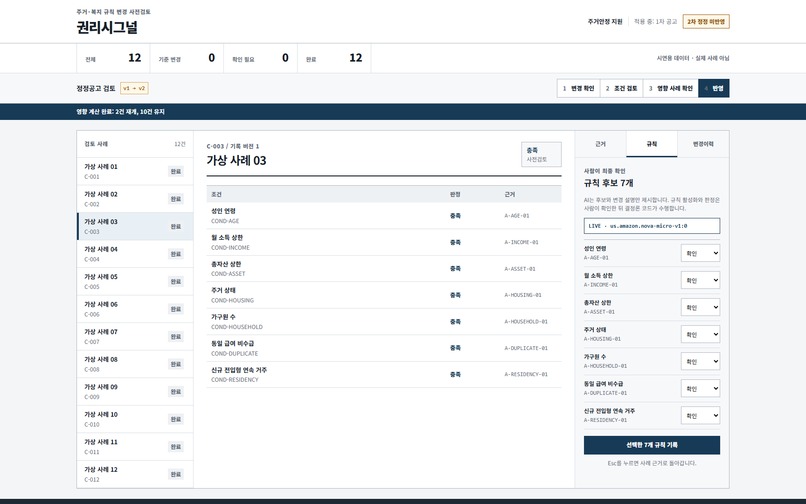This screenshot has height=504, width=806.
Task: Click the 권리시그널 app title
Action: coord(107,27)
